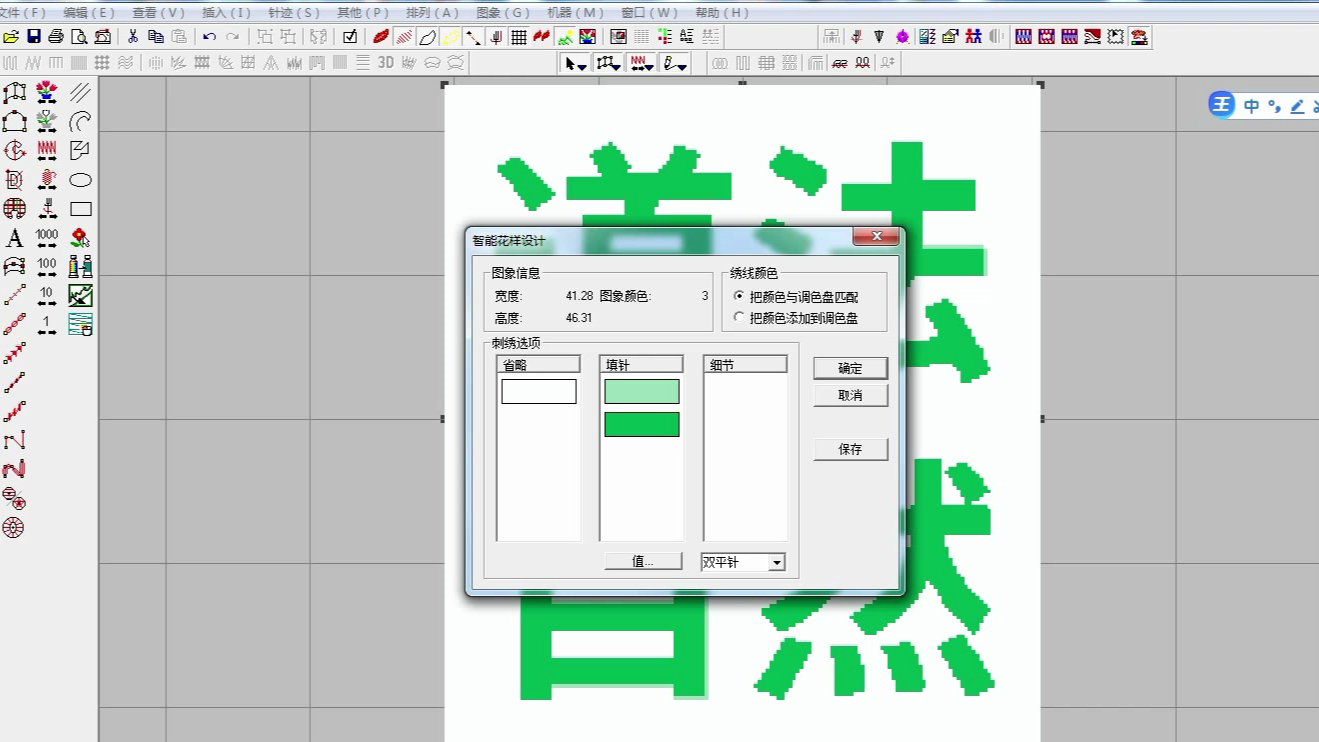Select the 3D stitch effect icon
The height and width of the screenshot is (742, 1319).
[x=386, y=63]
